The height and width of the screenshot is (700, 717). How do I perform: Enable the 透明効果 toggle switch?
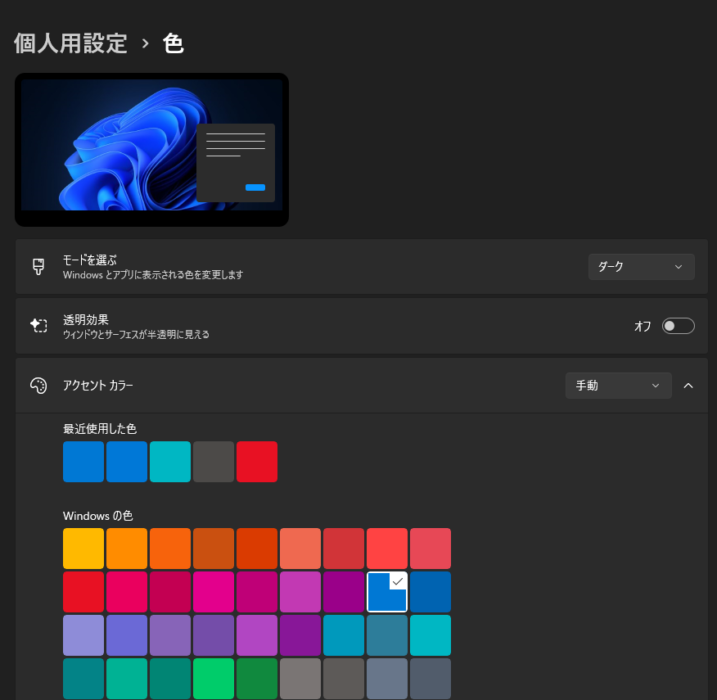coord(677,326)
